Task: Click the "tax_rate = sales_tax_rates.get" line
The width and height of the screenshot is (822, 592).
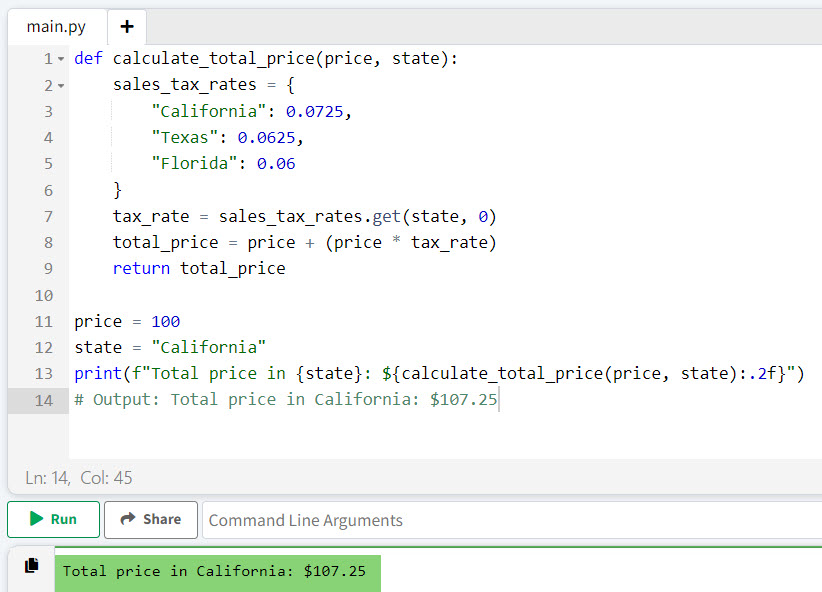Action: [305, 216]
